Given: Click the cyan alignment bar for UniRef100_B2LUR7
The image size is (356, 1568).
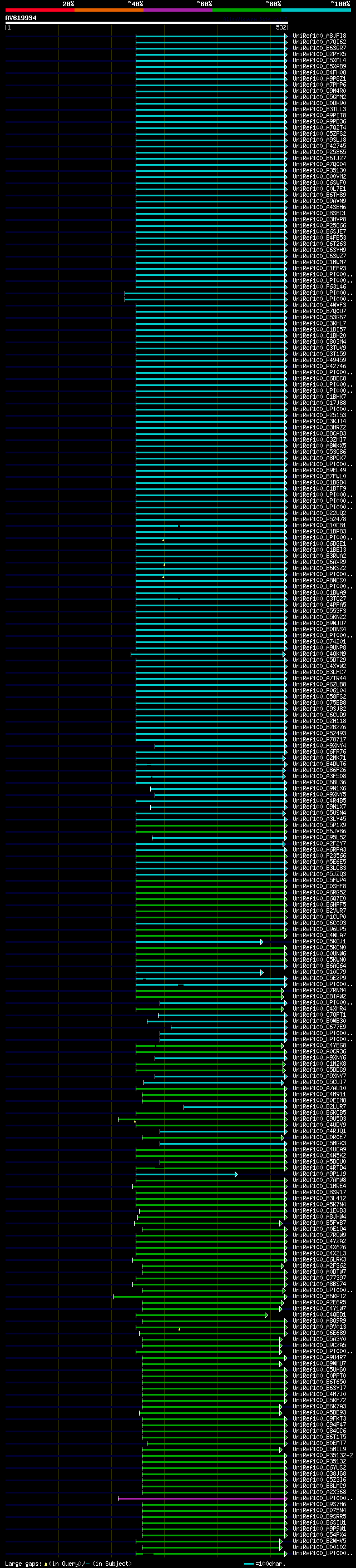Looking at the screenshot, I should (235, 1106).
